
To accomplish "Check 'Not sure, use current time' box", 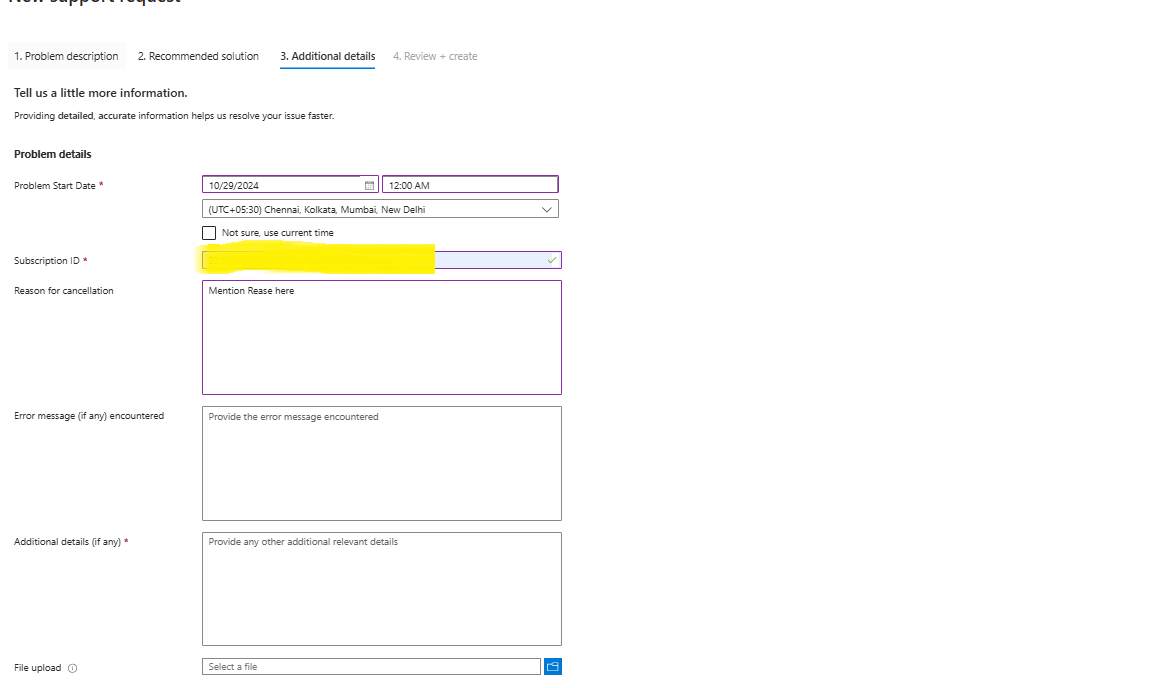I will [209, 233].
